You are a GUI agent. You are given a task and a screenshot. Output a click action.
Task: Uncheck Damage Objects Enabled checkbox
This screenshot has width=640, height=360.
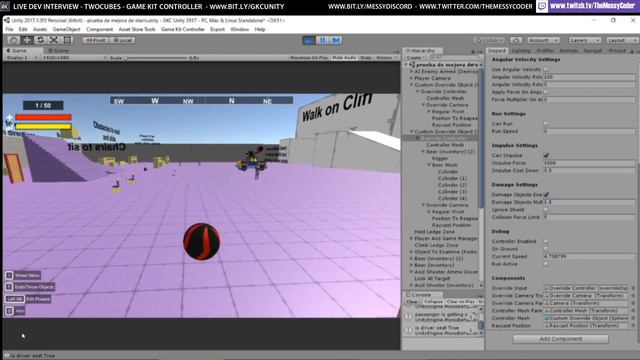(546, 195)
